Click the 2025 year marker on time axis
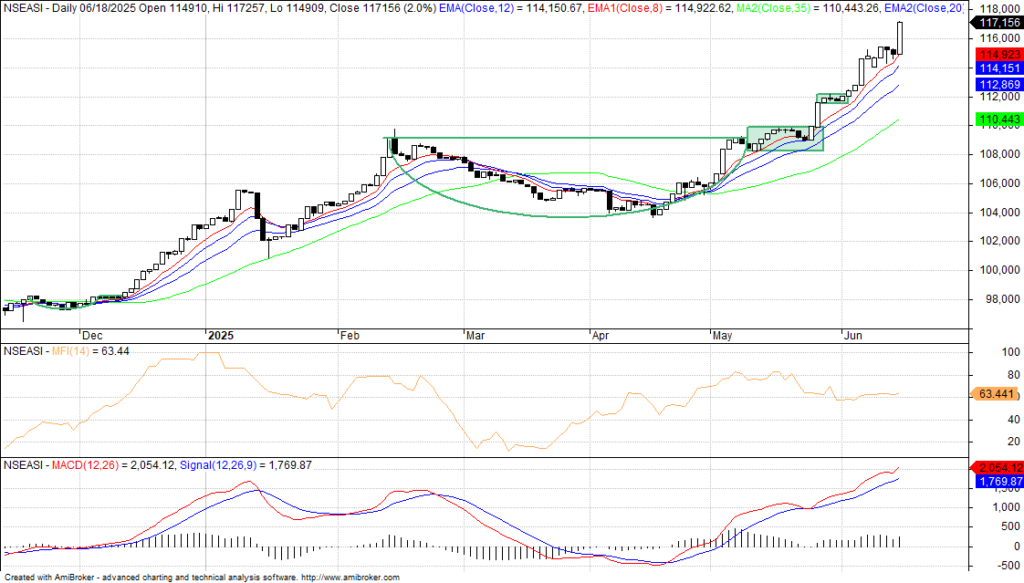Screen dimensions: 1024x583 coord(217,337)
